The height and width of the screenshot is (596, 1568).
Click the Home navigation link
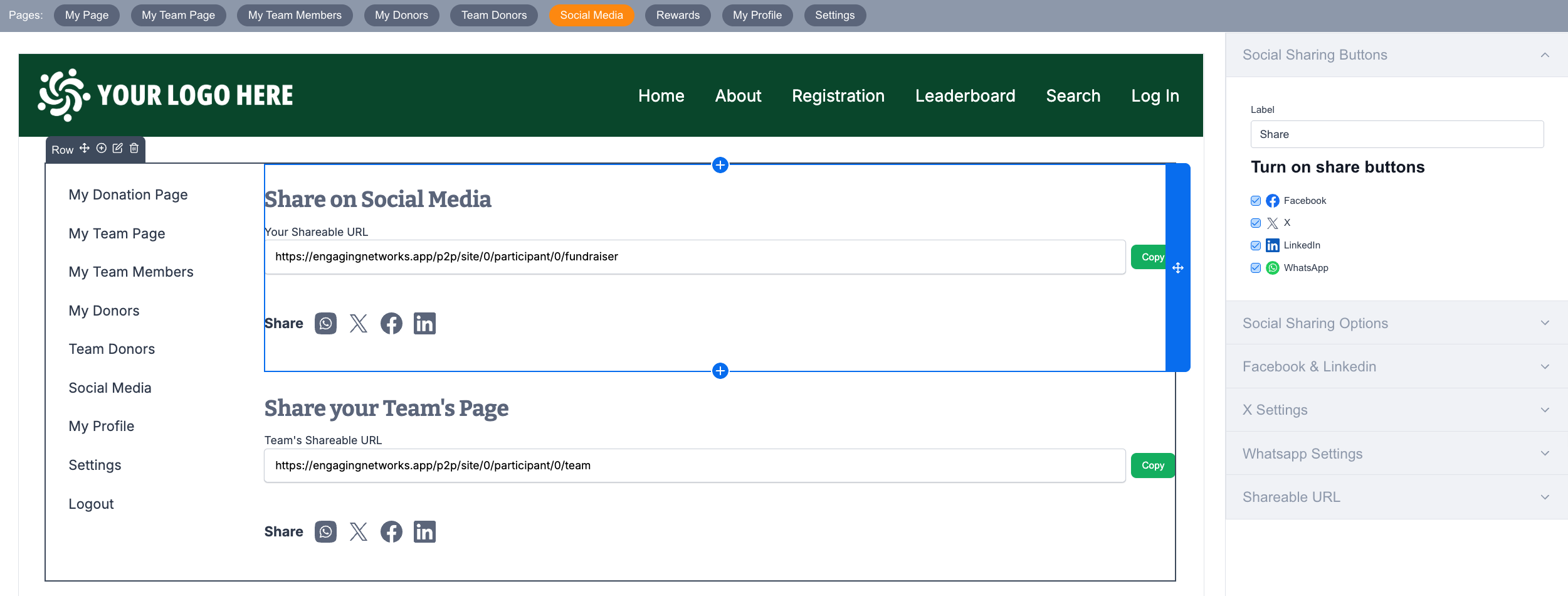pyautogui.click(x=661, y=96)
